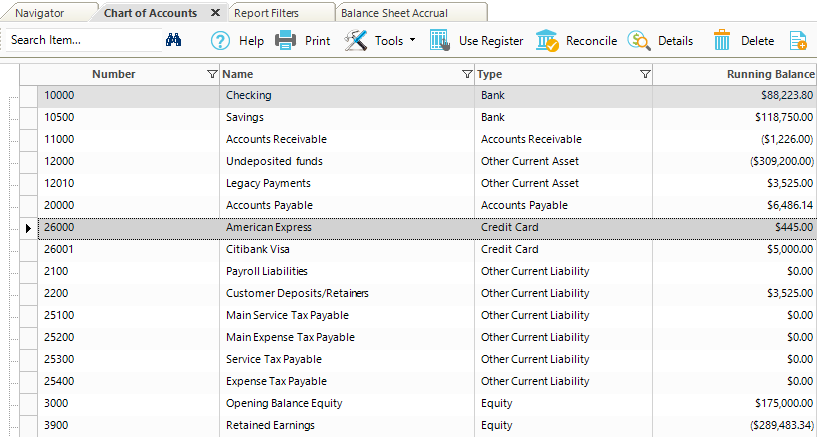Switch to the Navigator tab

pos(40,13)
